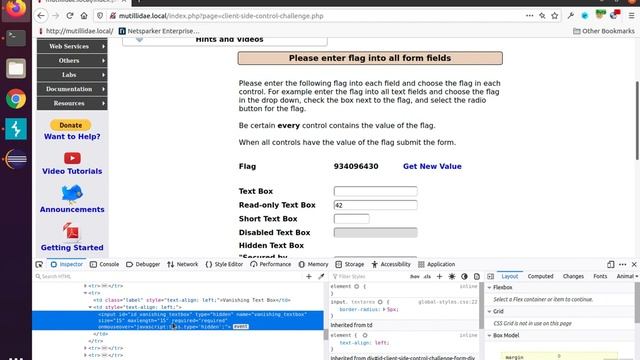Toggle light color scheme simulation
Viewport: 640px width, 360px height.
click(452, 276)
